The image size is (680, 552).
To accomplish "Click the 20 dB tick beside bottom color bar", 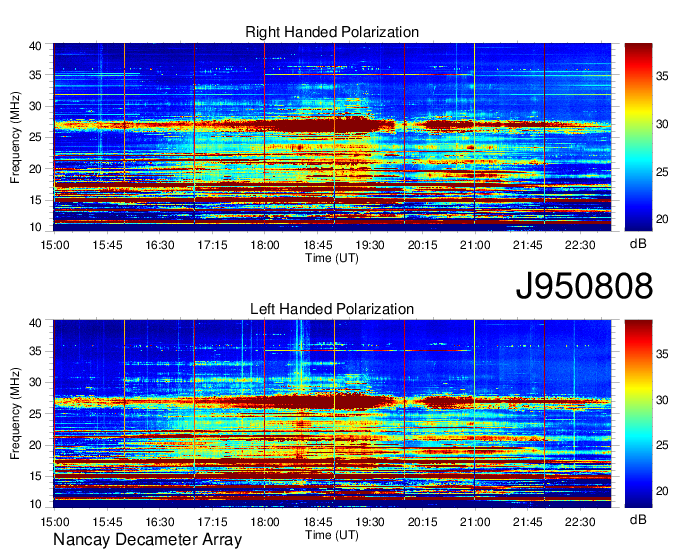I will 662,491.
